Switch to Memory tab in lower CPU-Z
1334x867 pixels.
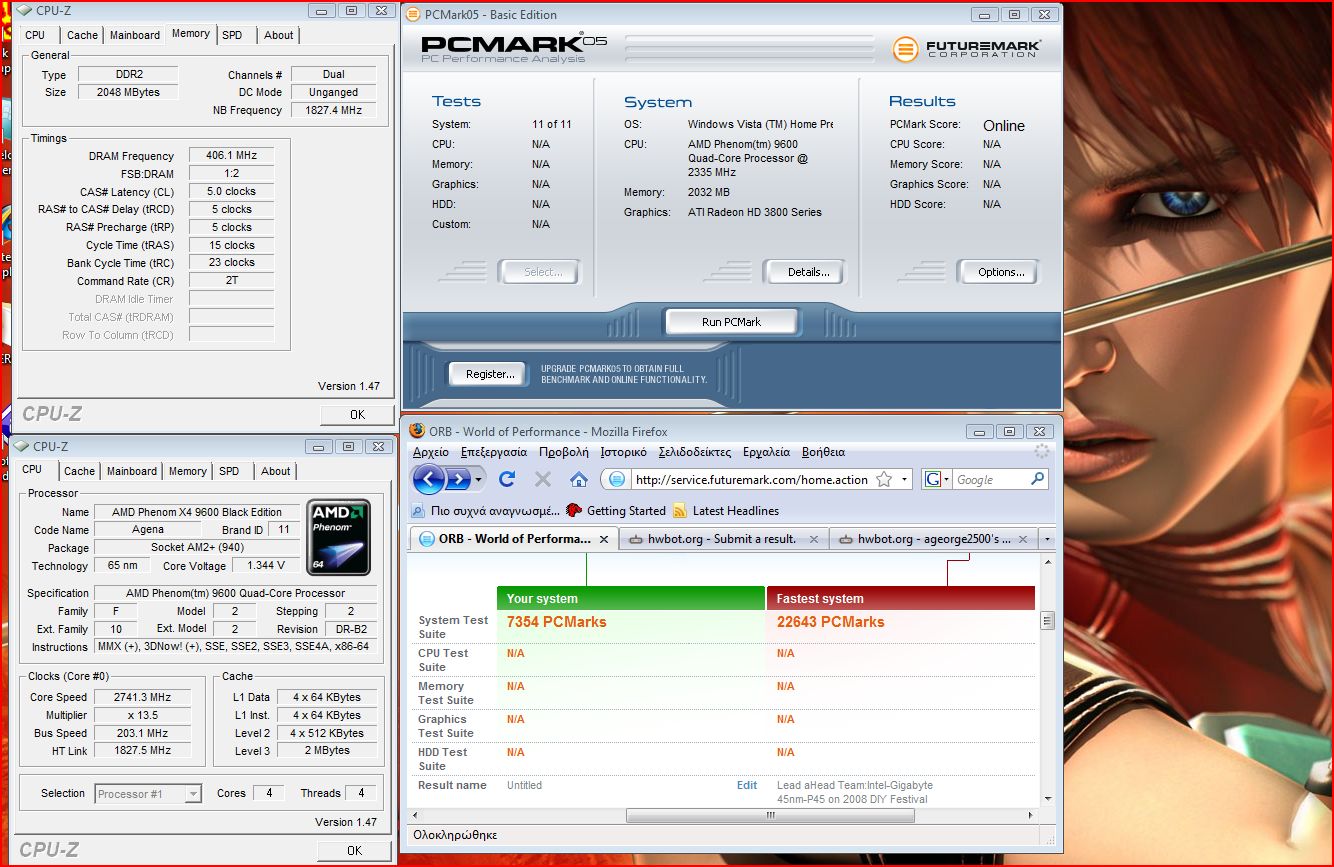point(187,471)
